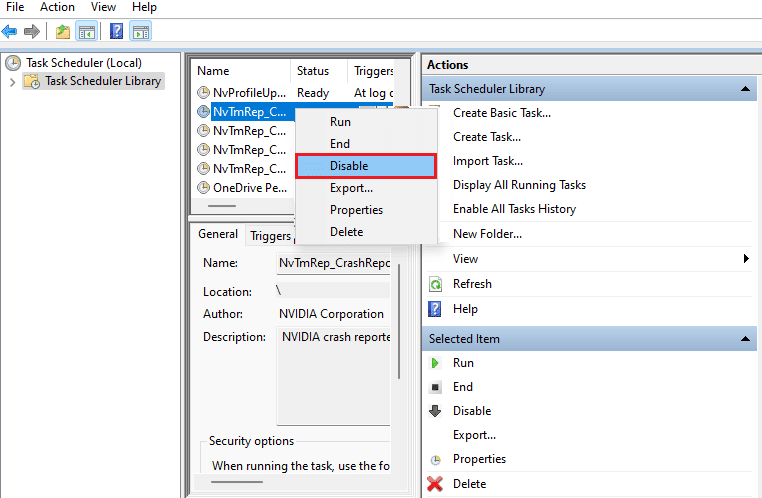Open the Action menu

click(x=57, y=7)
